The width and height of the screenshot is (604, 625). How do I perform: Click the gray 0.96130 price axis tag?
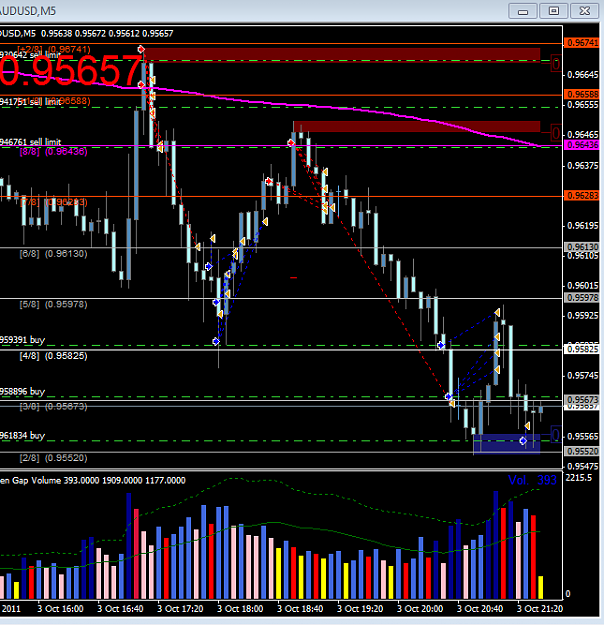582,247
